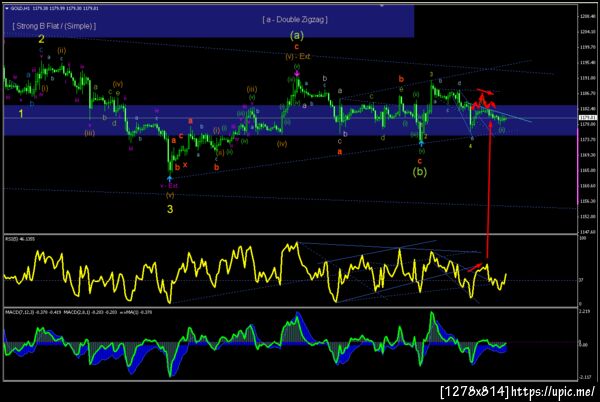This screenshot has width=600, height=402.
Task: Select the '[ a - Double Zigzag ]' label
Action: coord(295,20)
